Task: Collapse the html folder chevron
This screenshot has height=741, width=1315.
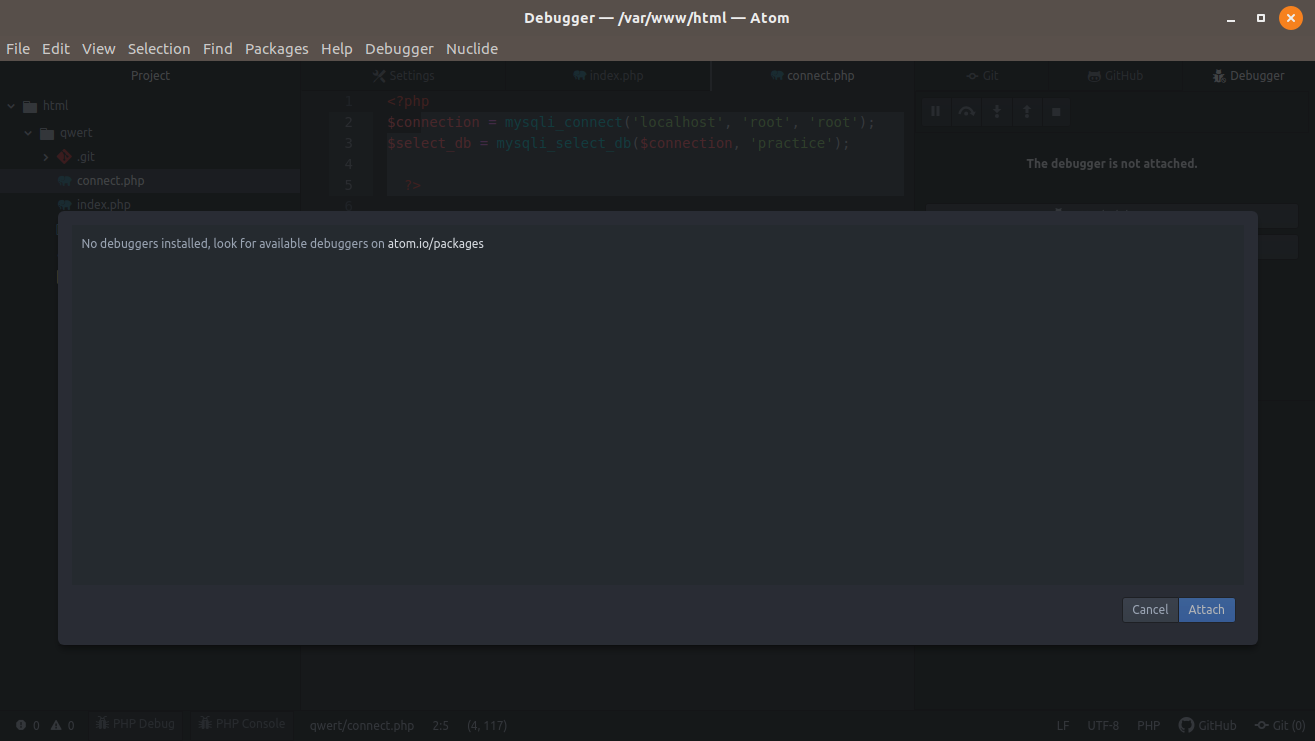Action: 12,106
